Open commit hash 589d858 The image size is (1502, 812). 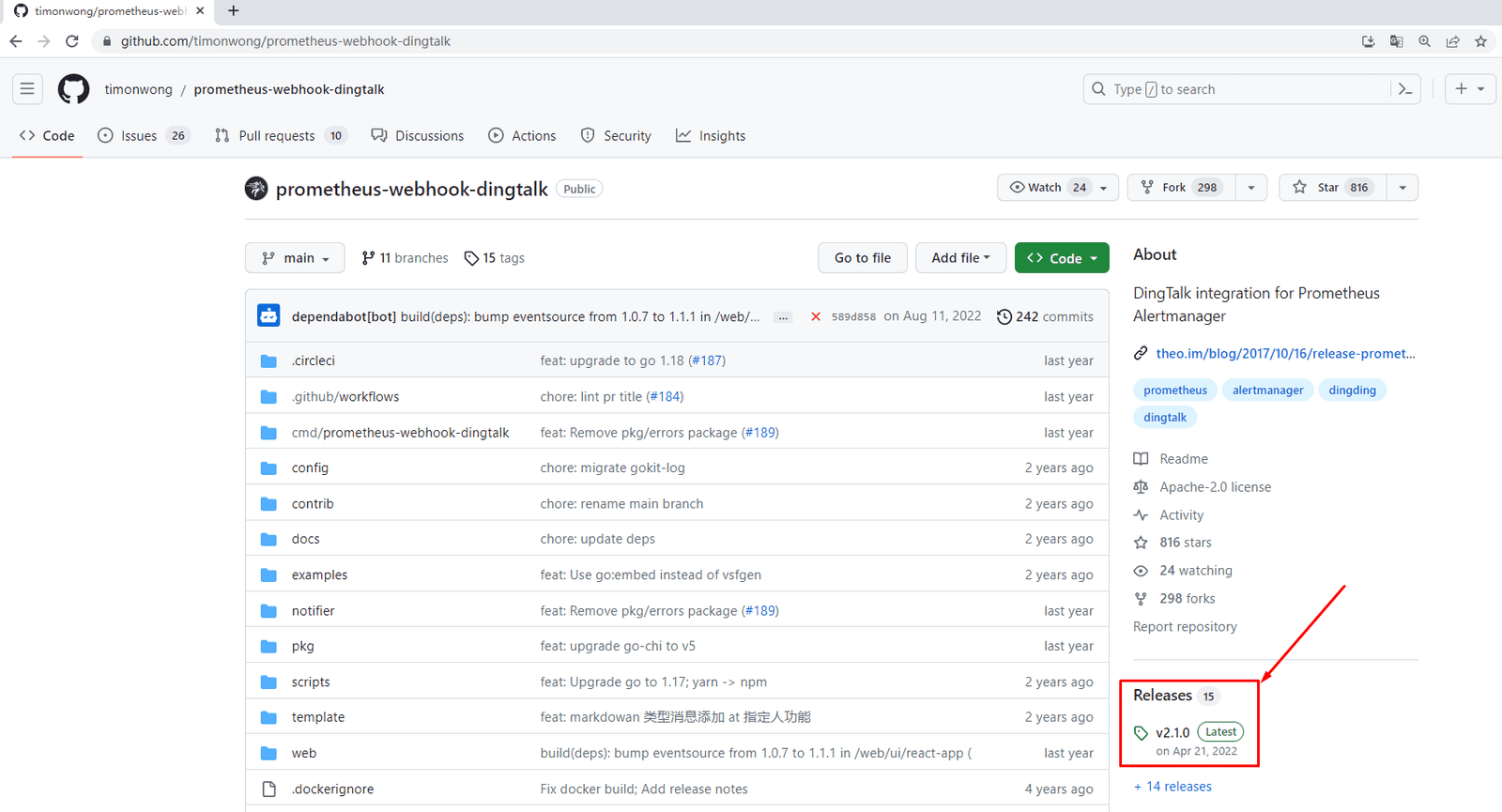tap(853, 317)
